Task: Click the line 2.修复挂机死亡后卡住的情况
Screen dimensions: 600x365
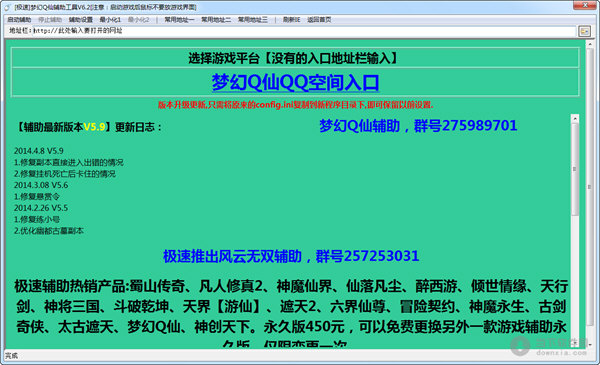Action: coord(65,174)
